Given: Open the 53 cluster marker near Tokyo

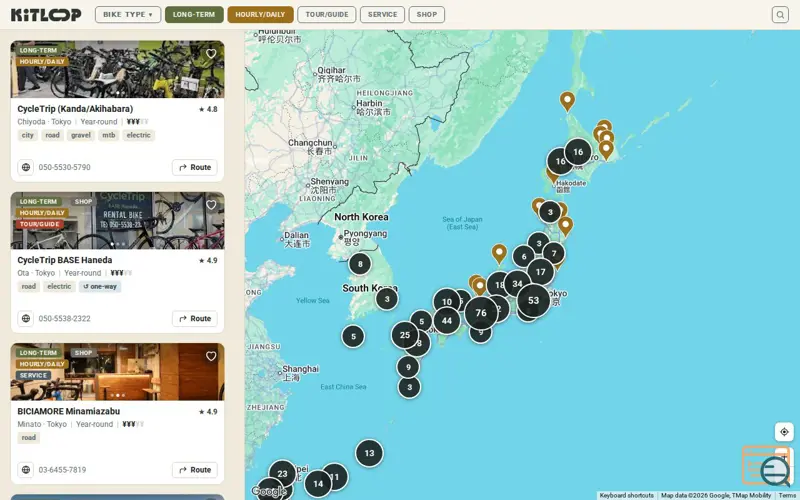Looking at the screenshot, I should pos(533,301).
